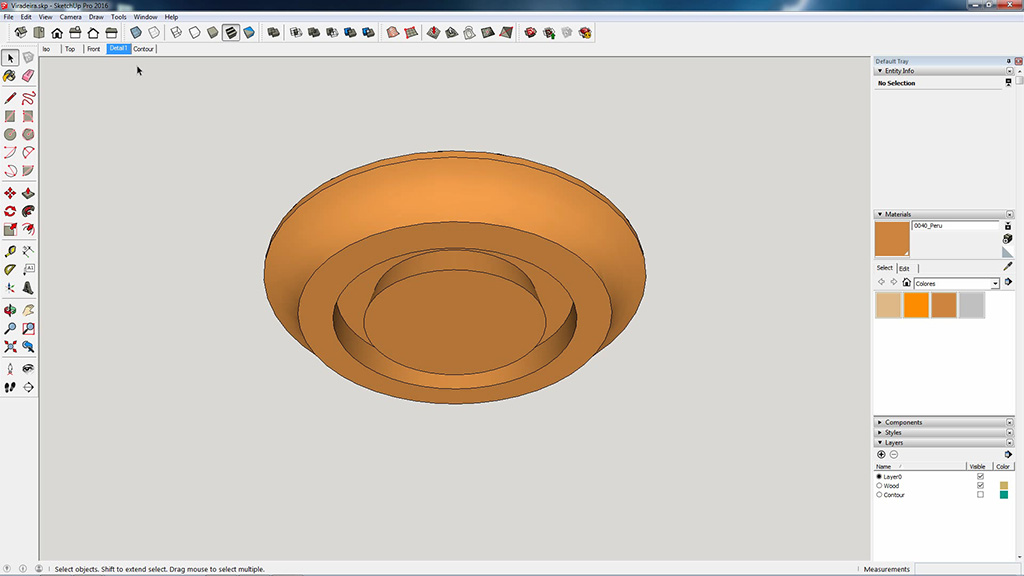The height and width of the screenshot is (576, 1024).
Task: Open the Draw menu
Action: pos(96,17)
